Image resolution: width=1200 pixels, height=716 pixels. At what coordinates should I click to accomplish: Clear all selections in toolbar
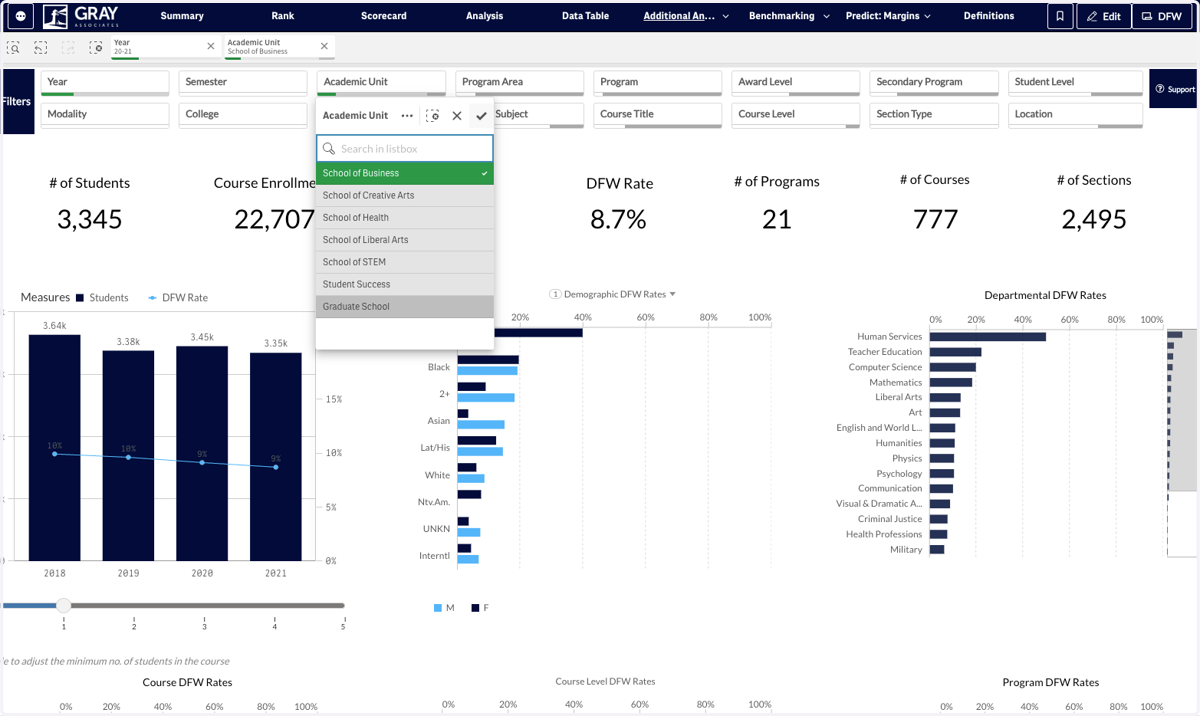96,47
